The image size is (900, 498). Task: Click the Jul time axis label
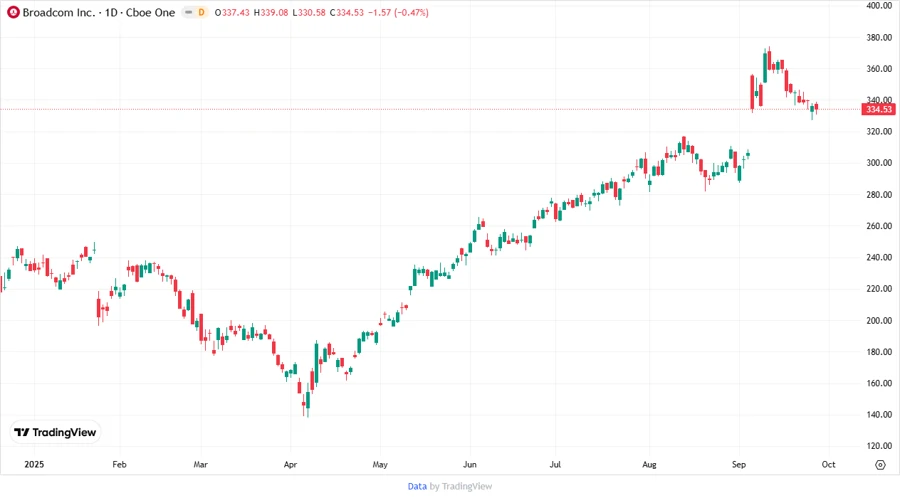point(555,464)
